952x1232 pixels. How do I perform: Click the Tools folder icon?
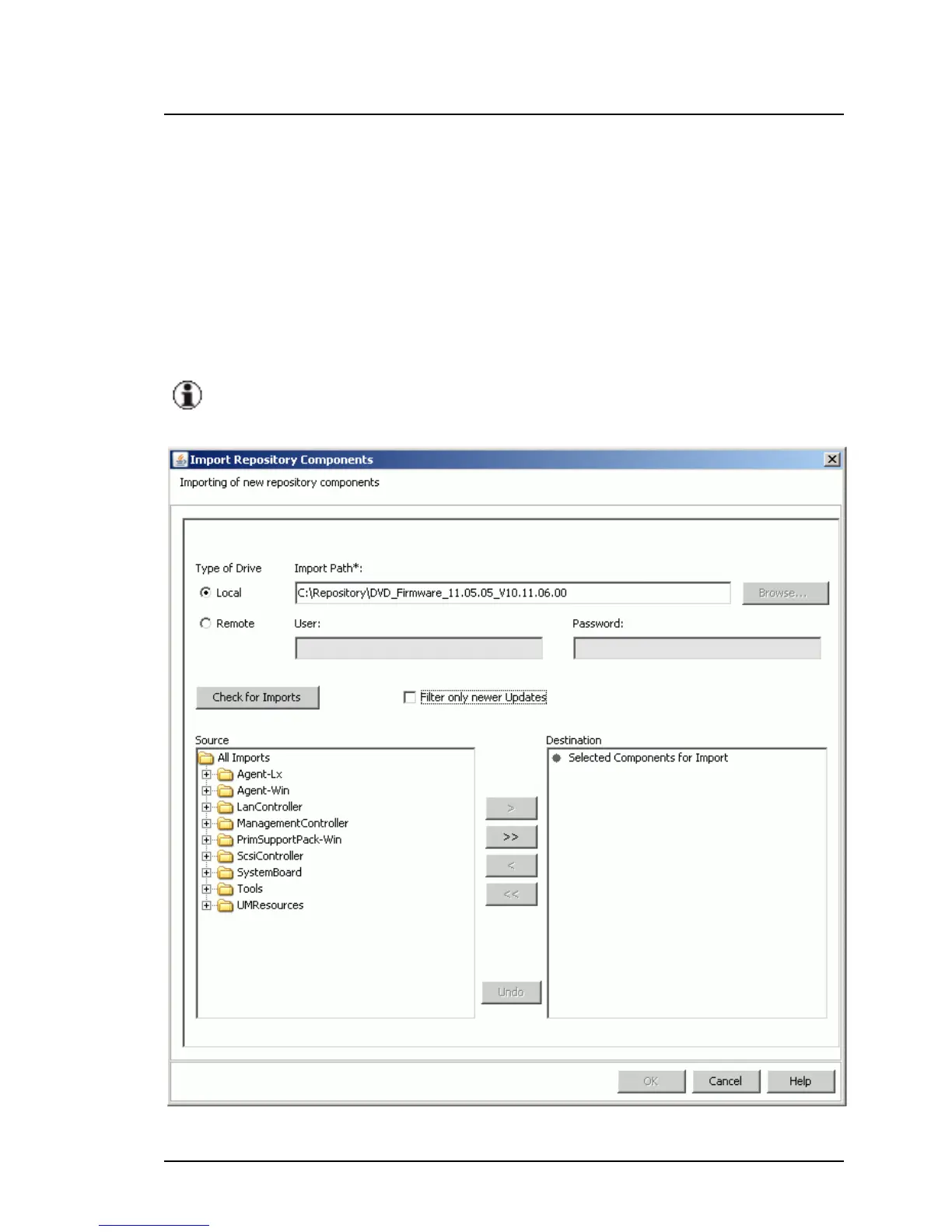click(226, 889)
